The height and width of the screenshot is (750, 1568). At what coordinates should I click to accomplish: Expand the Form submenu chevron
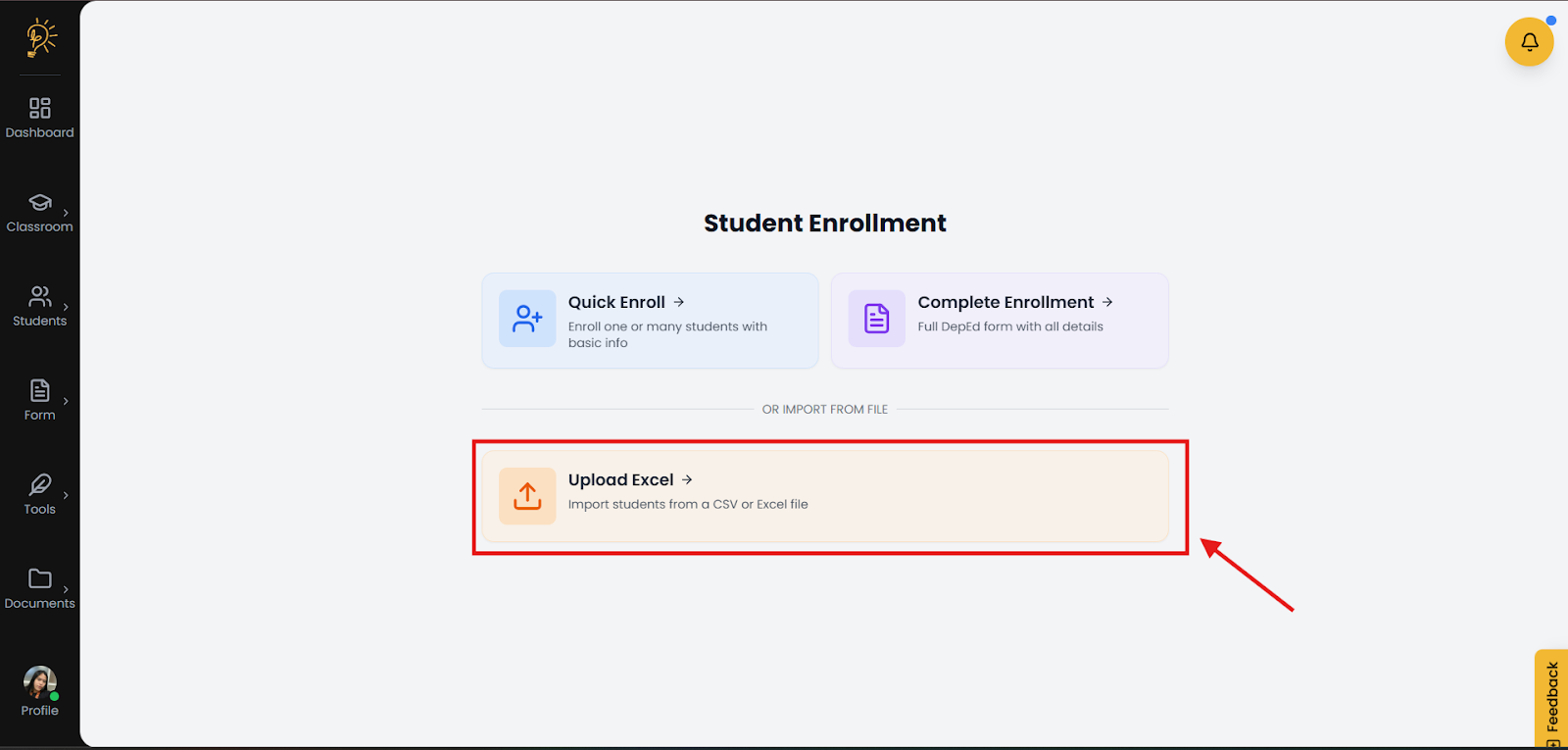click(66, 401)
